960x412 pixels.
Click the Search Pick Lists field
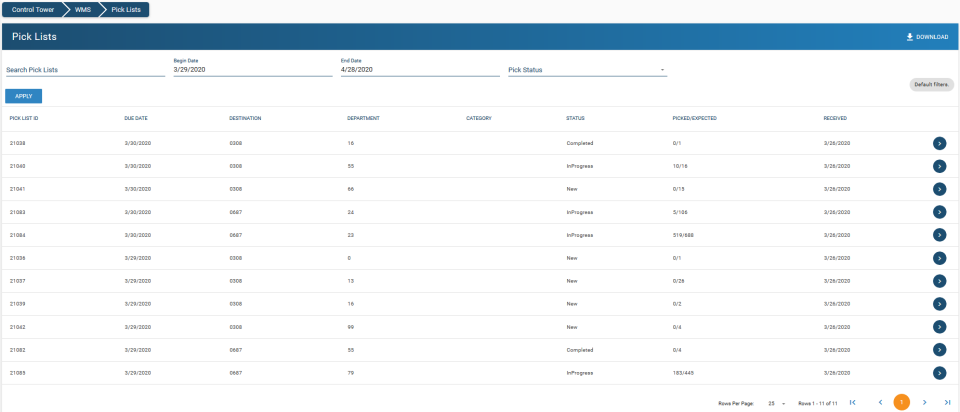[x=85, y=70]
